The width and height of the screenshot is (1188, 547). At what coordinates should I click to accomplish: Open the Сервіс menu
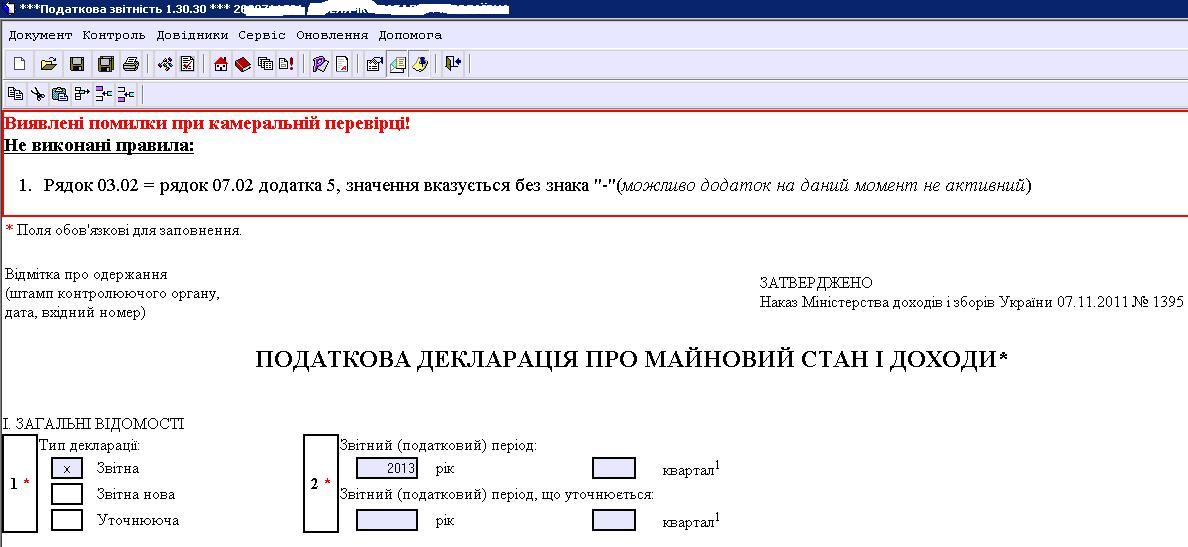coord(262,35)
